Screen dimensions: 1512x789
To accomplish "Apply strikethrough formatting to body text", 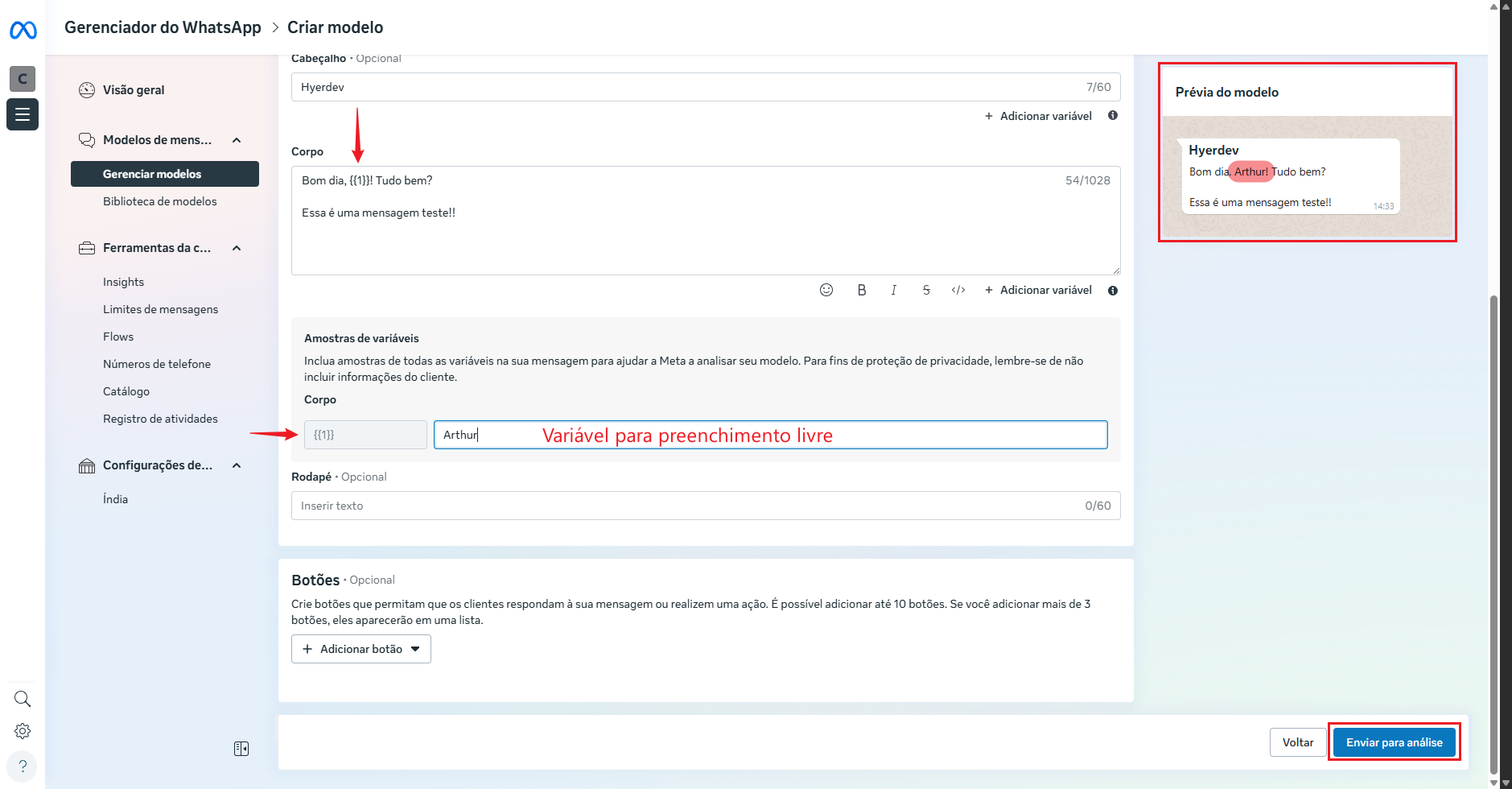I will [926, 290].
